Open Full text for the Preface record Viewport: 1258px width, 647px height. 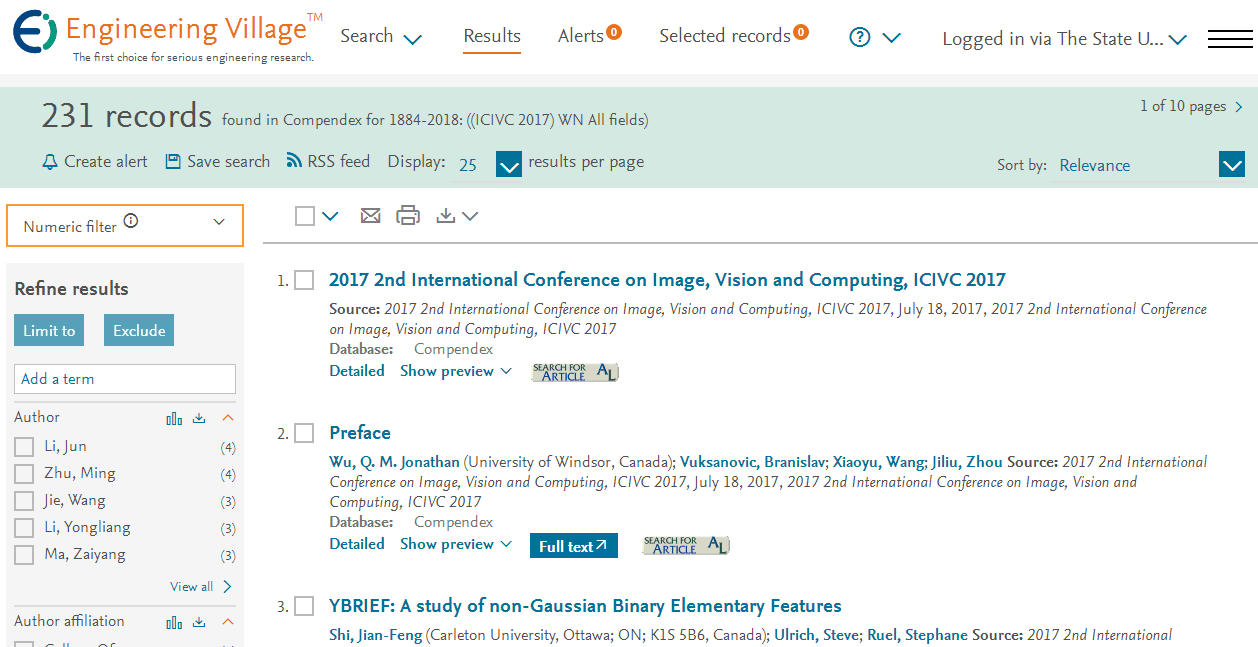574,546
